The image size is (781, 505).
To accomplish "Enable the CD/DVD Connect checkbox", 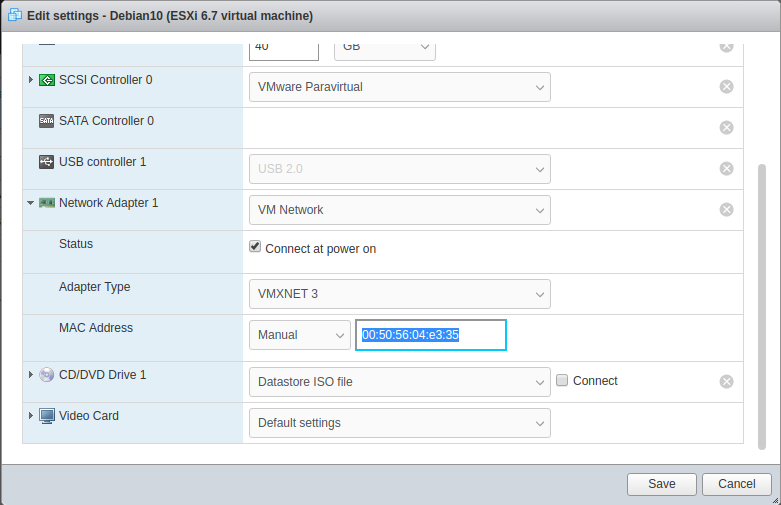I will click(562, 380).
